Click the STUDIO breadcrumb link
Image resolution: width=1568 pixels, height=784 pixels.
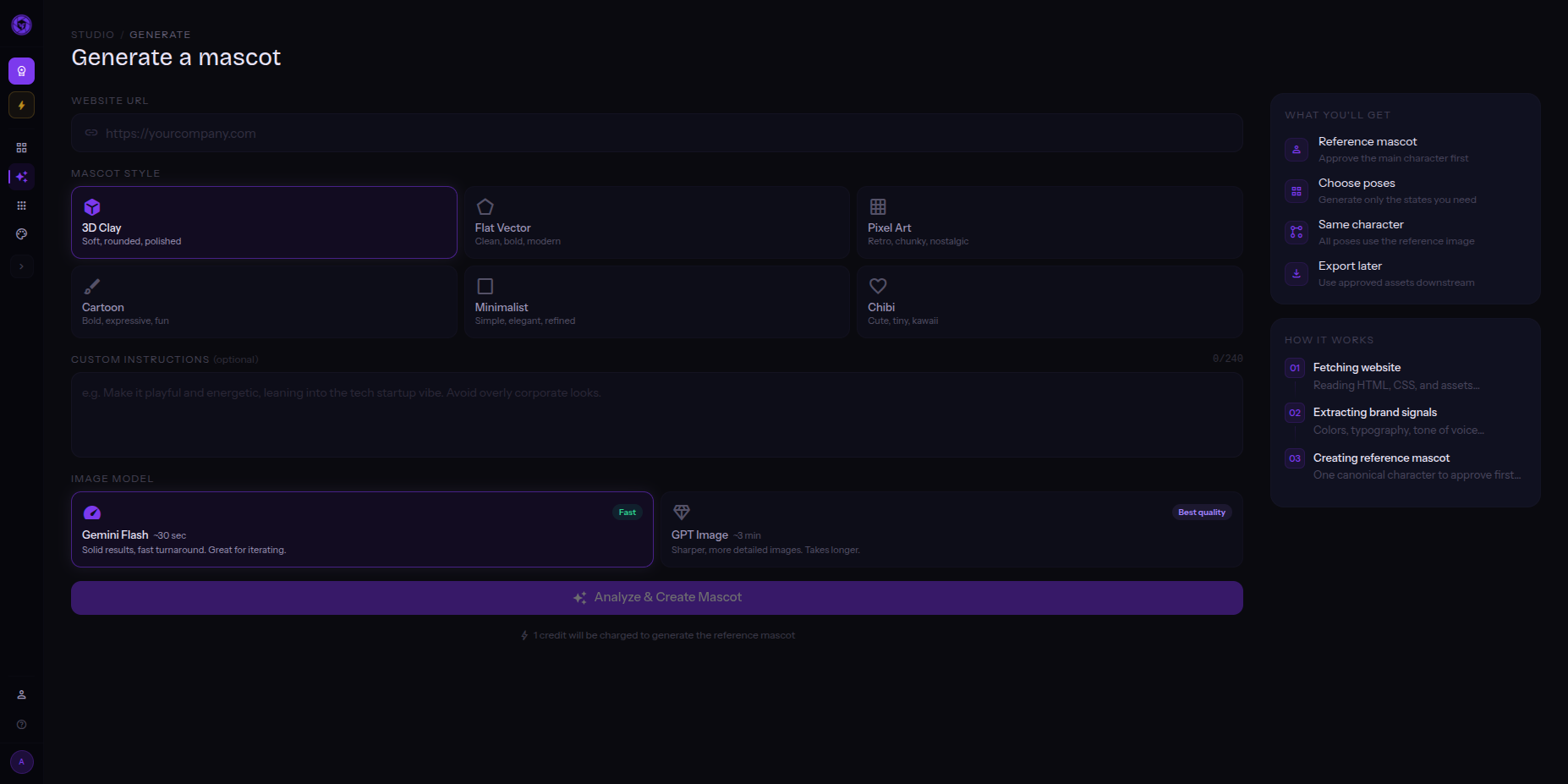click(92, 35)
